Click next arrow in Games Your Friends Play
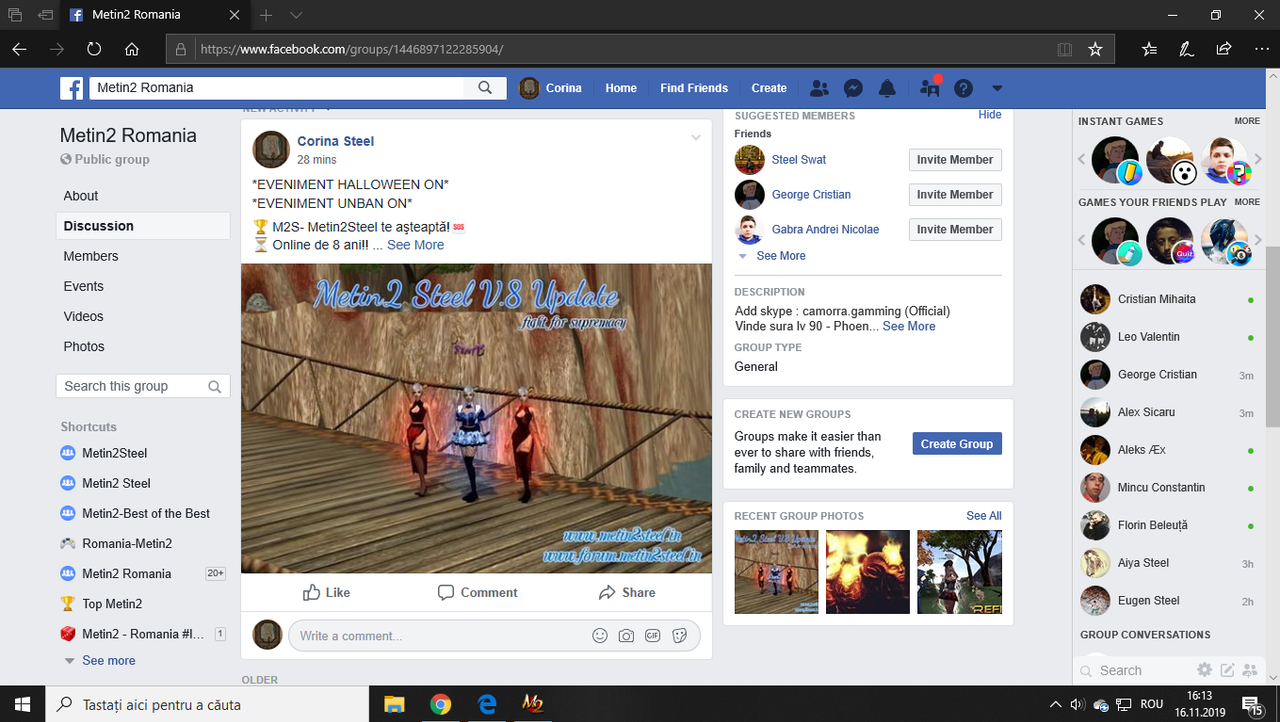Image resolution: width=1280 pixels, height=722 pixels. (x=1258, y=240)
